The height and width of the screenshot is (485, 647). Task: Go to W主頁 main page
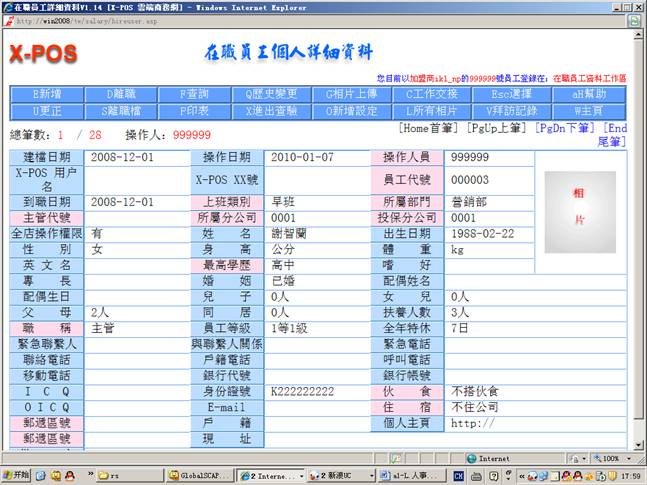pos(586,111)
